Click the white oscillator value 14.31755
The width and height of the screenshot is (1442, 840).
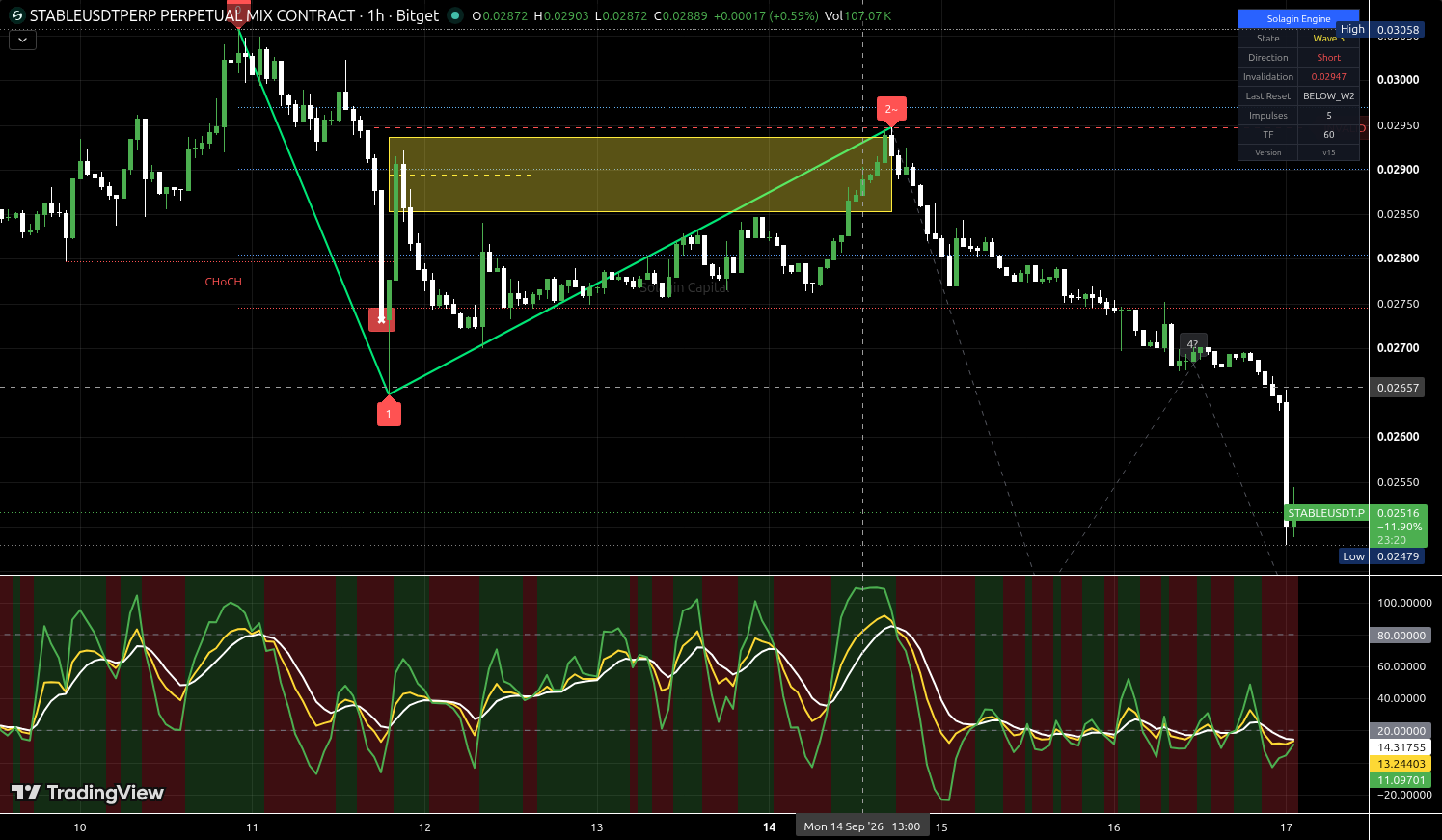click(1401, 747)
